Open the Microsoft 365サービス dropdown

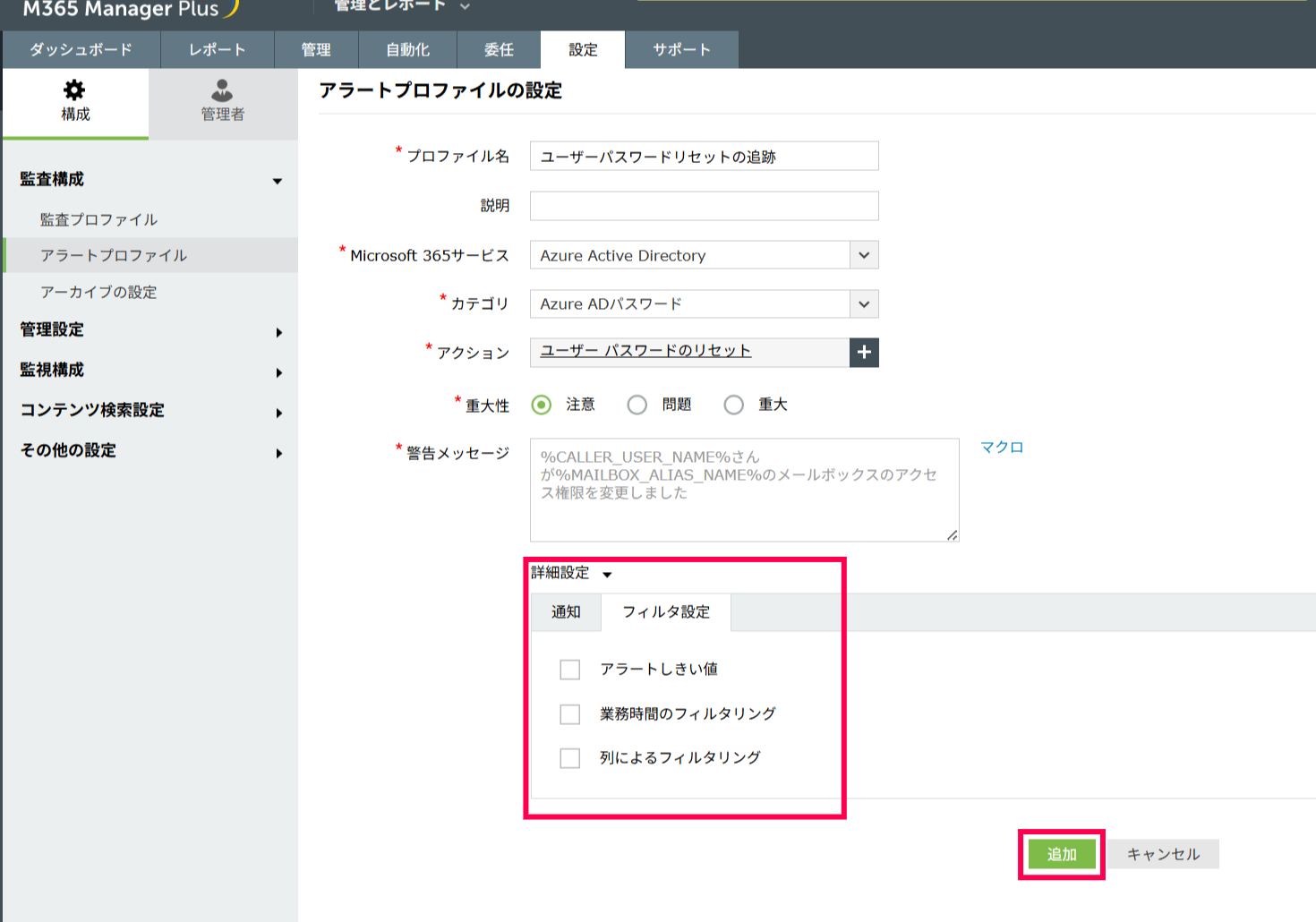point(705,255)
